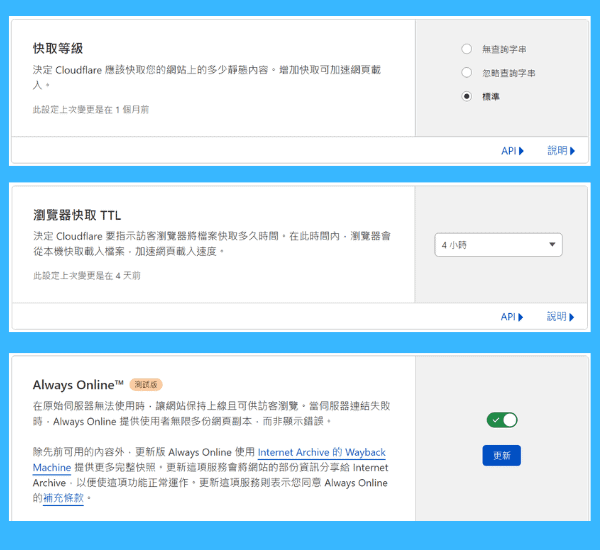Screen dimensions: 600x550
Task: Open Internet Archive 的 Wayback Machine link
Action: pos(321,452)
